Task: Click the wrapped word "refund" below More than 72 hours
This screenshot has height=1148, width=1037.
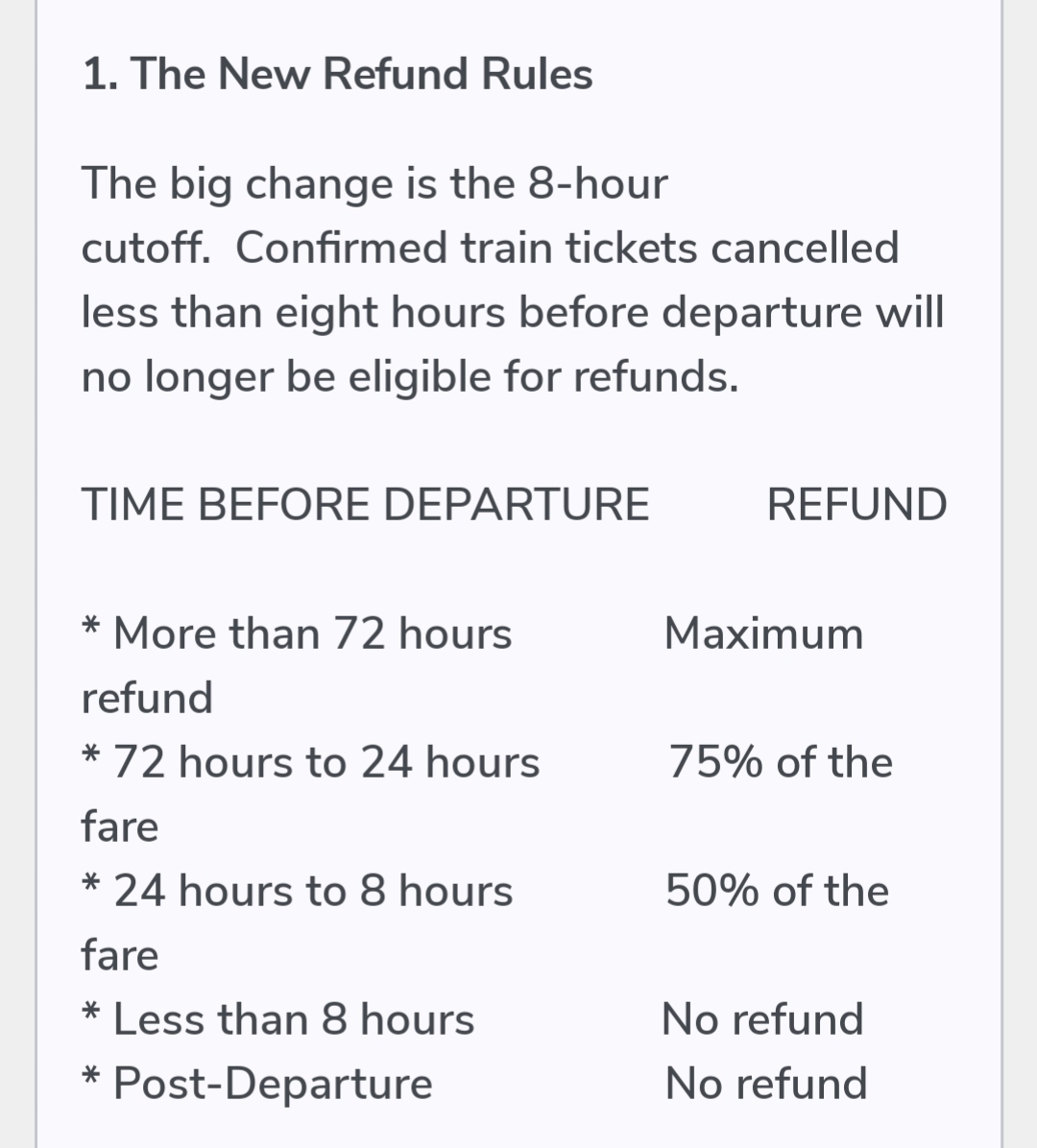Action: (147, 698)
